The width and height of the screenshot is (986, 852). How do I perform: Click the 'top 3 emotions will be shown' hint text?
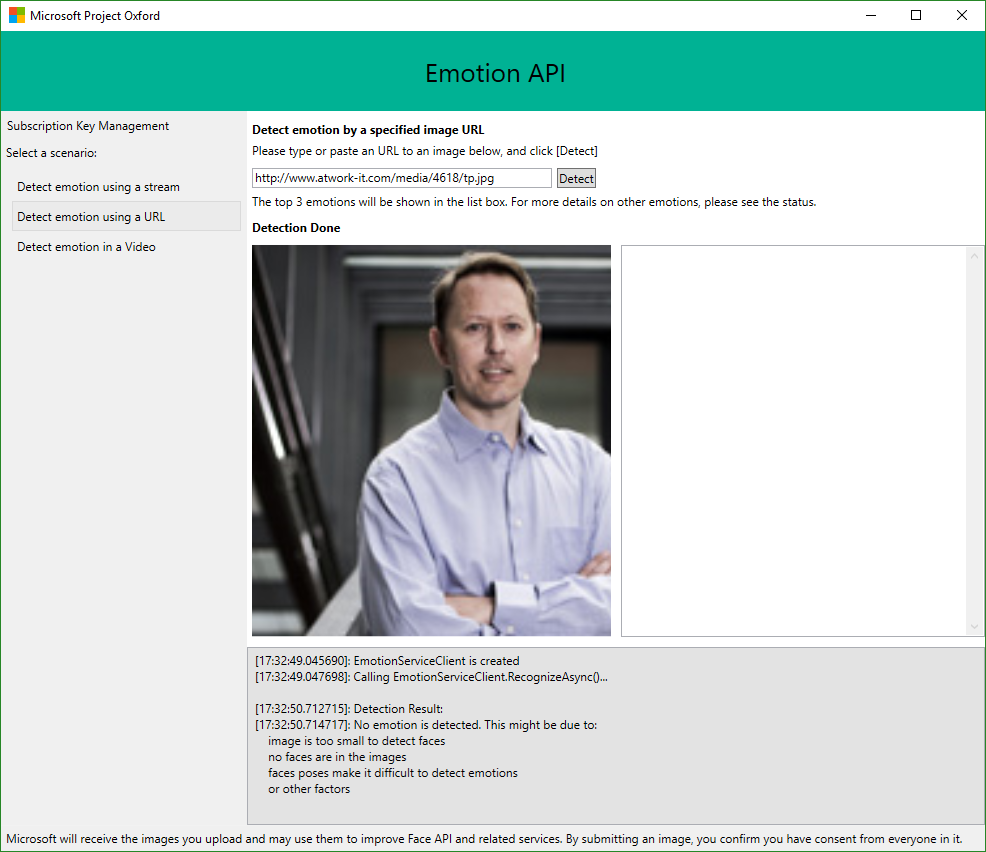[534, 202]
